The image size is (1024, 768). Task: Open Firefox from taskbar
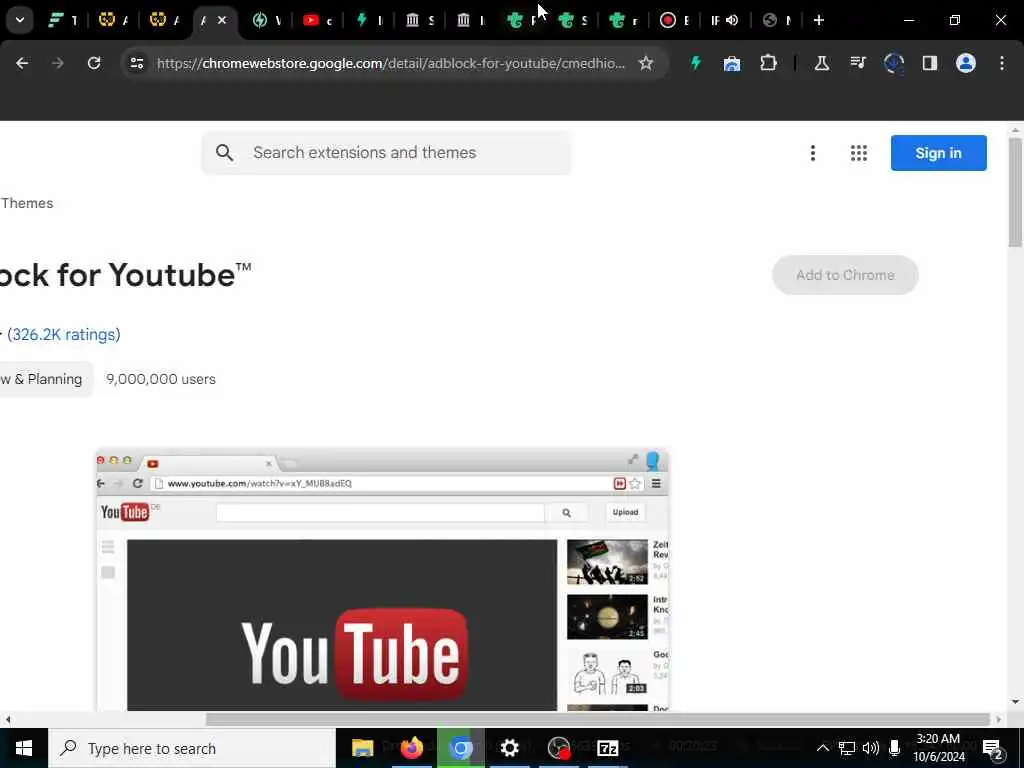pyautogui.click(x=411, y=748)
